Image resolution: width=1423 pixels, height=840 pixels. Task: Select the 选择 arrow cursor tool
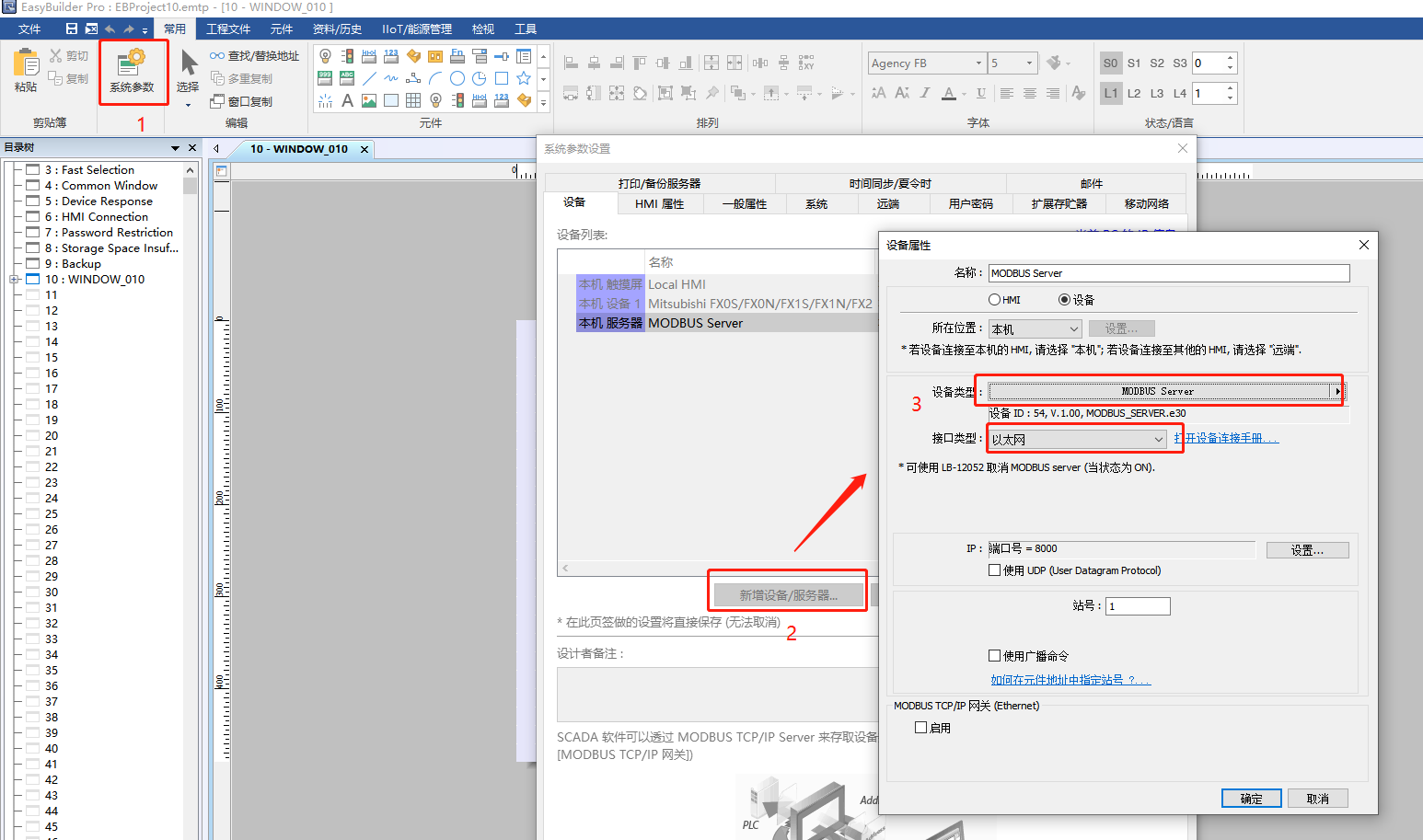(188, 72)
